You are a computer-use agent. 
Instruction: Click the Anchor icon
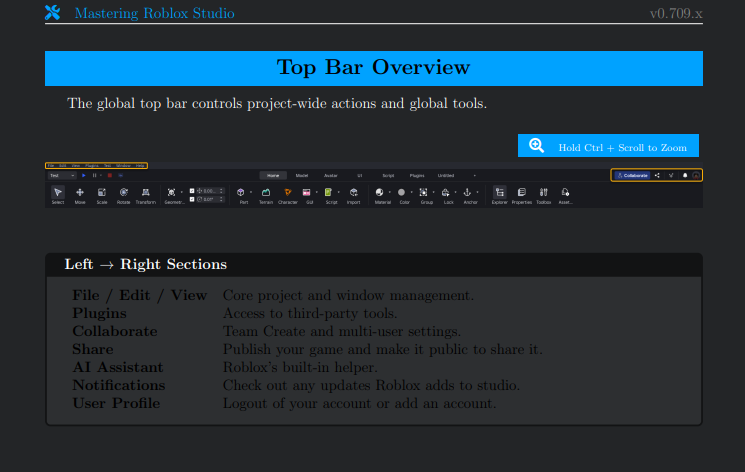467,192
